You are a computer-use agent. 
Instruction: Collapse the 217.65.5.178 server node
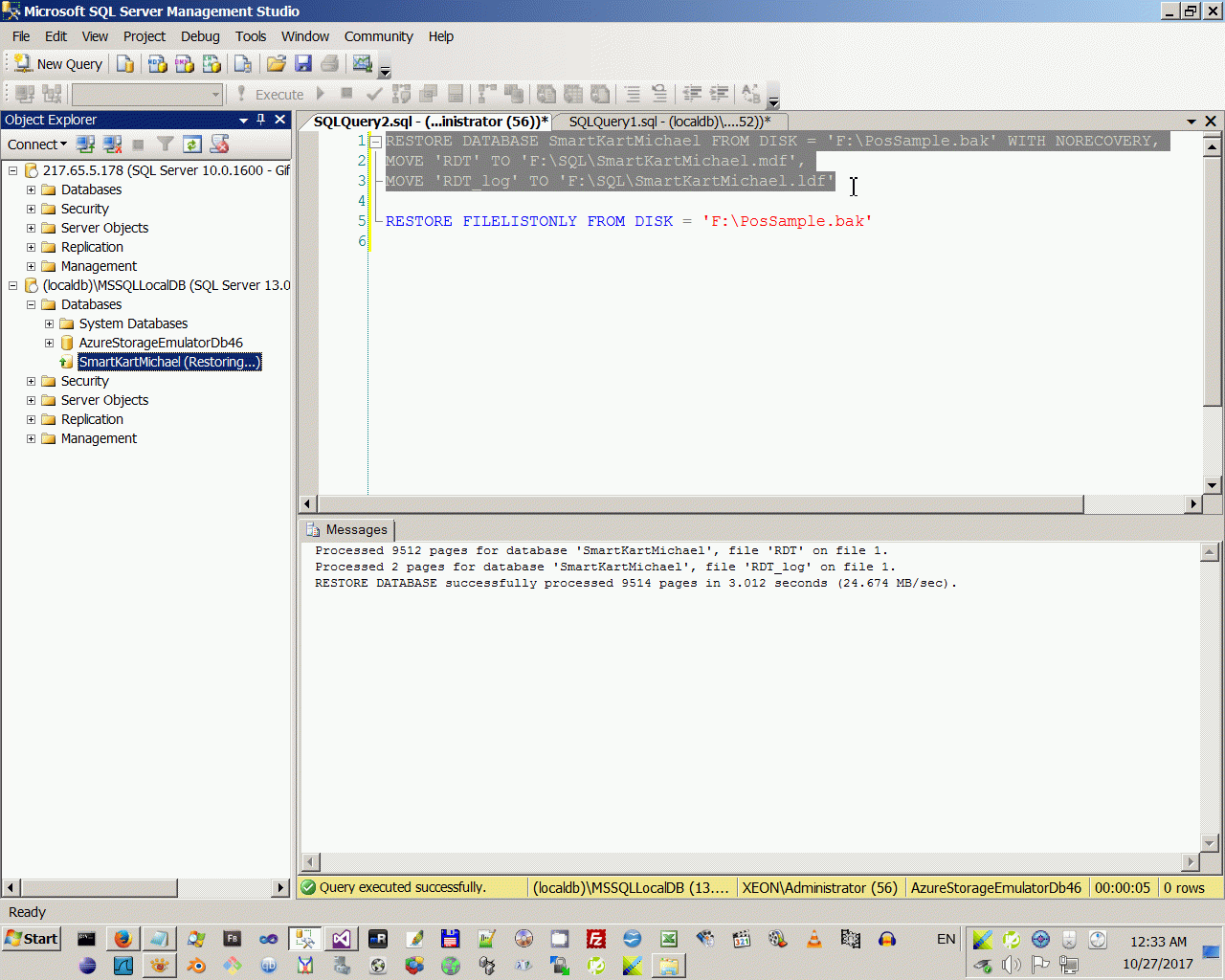(x=13, y=170)
